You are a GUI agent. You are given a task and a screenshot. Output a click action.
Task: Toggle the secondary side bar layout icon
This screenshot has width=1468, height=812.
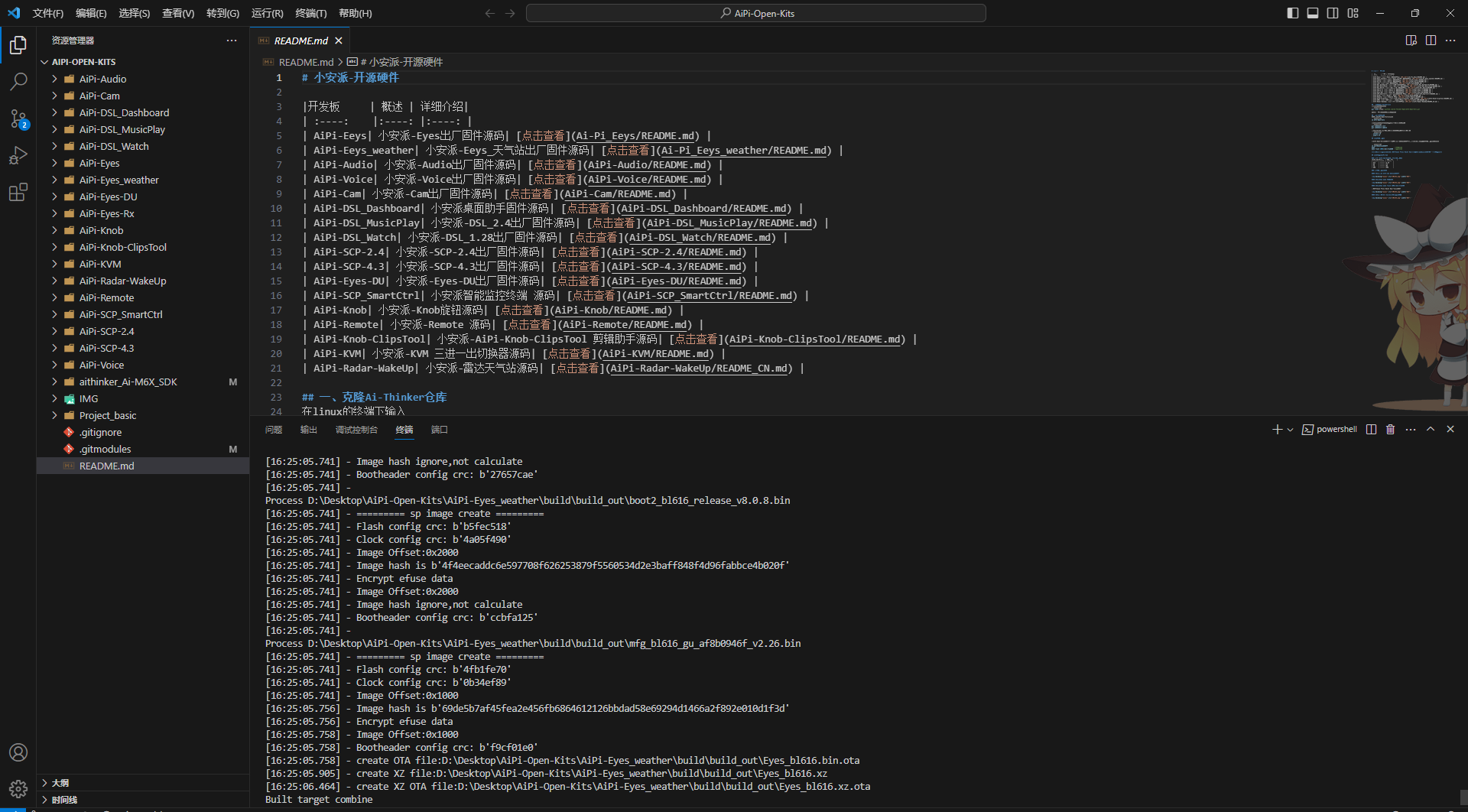(x=1333, y=13)
